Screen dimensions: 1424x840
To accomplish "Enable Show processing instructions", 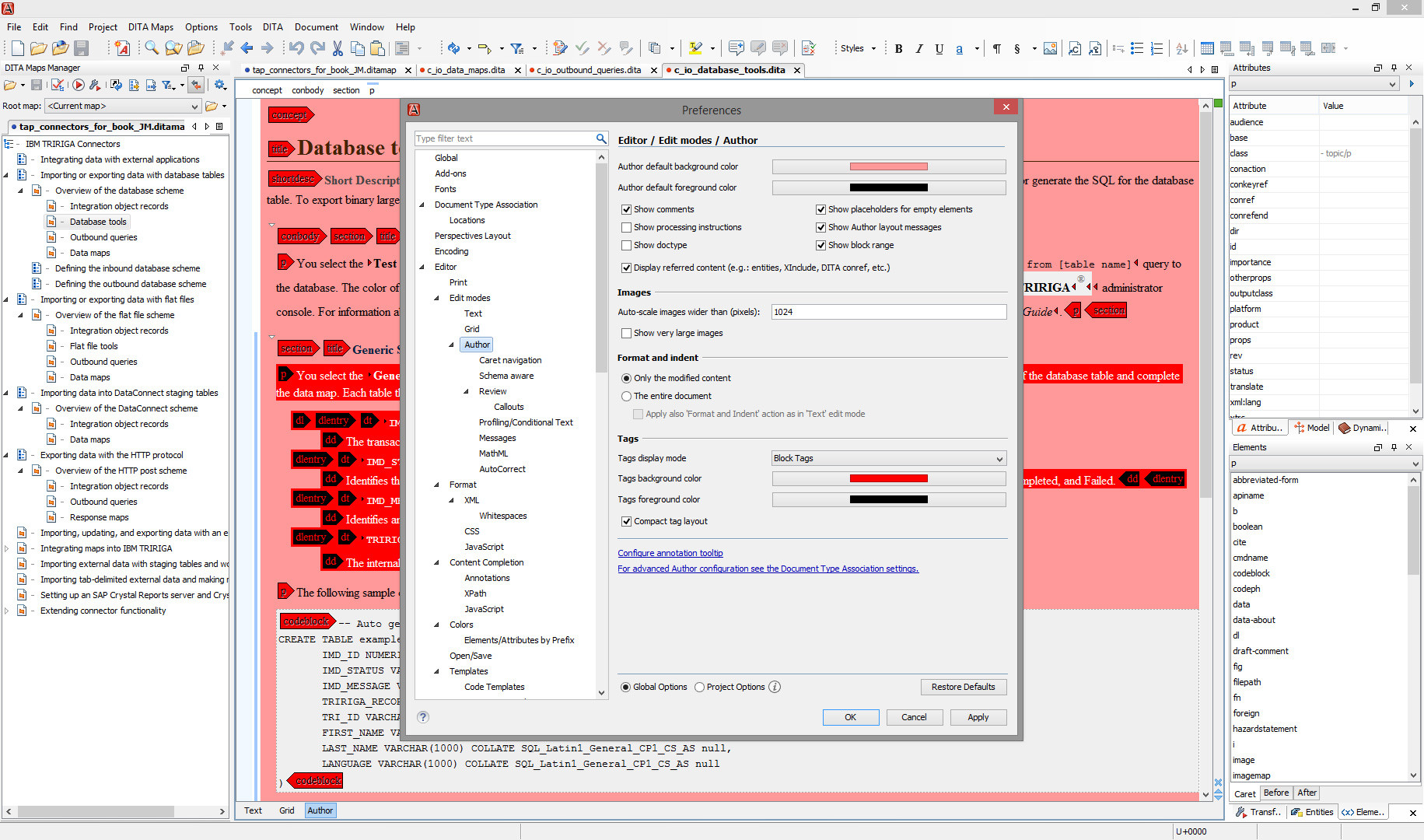I will (x=626, y=227).
